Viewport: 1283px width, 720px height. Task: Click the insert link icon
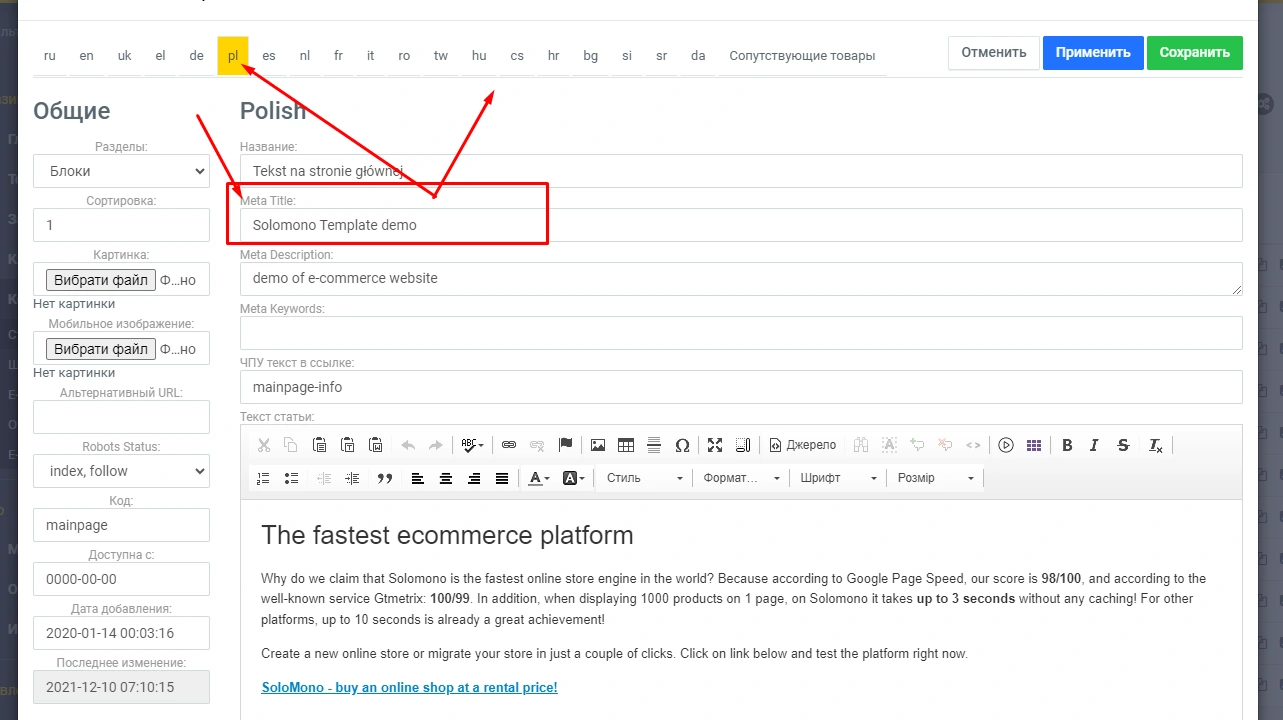509,445
